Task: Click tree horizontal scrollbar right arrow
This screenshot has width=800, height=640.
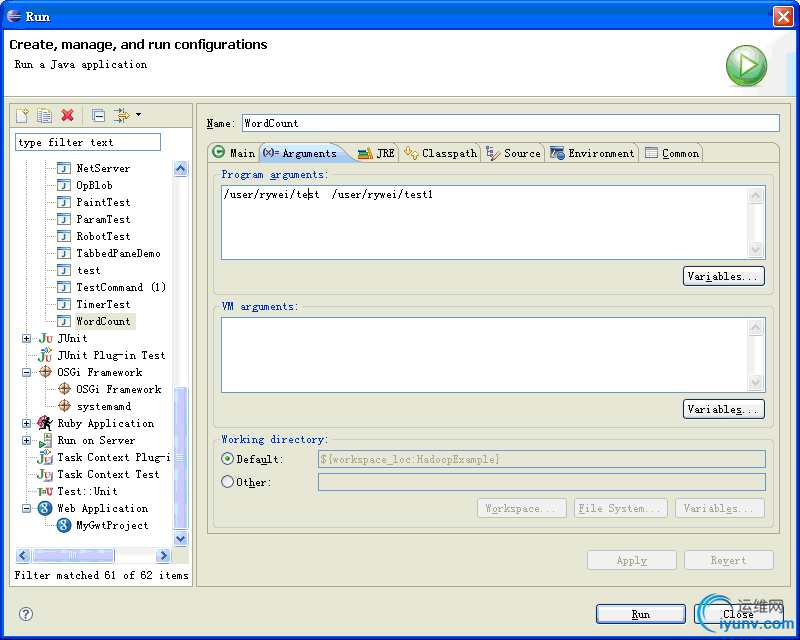Action: coord(163,555)
